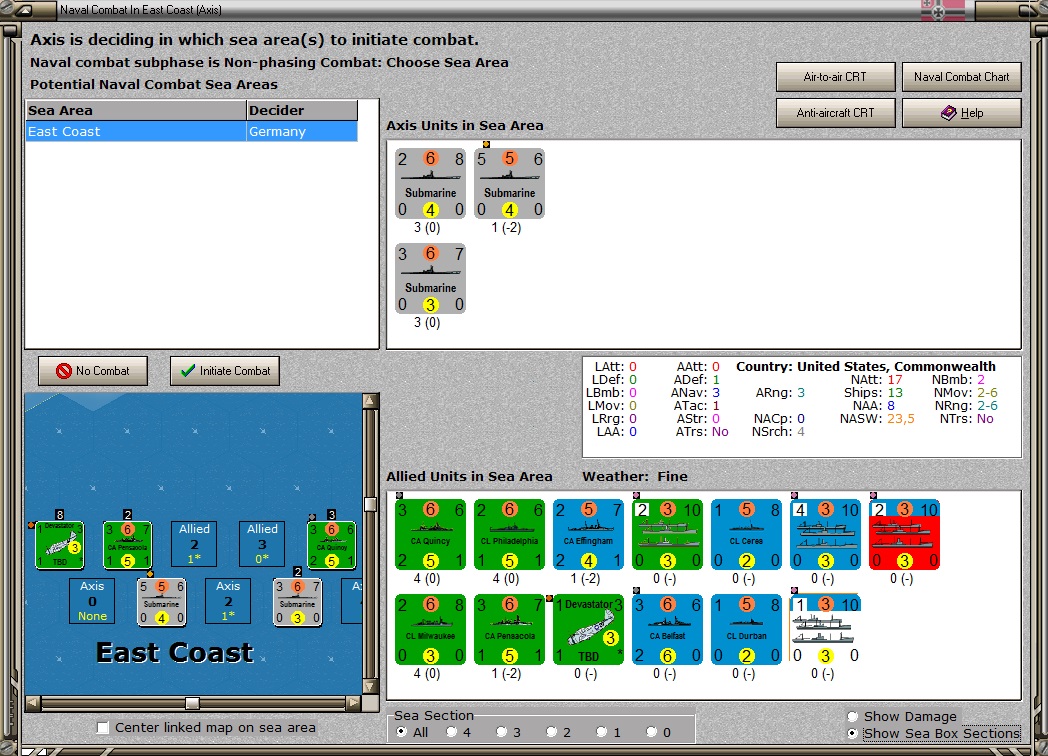The image size is (1048, 756).
Task: Click the map horizontal scrollbar right arrow
Action: click(354, 703)
